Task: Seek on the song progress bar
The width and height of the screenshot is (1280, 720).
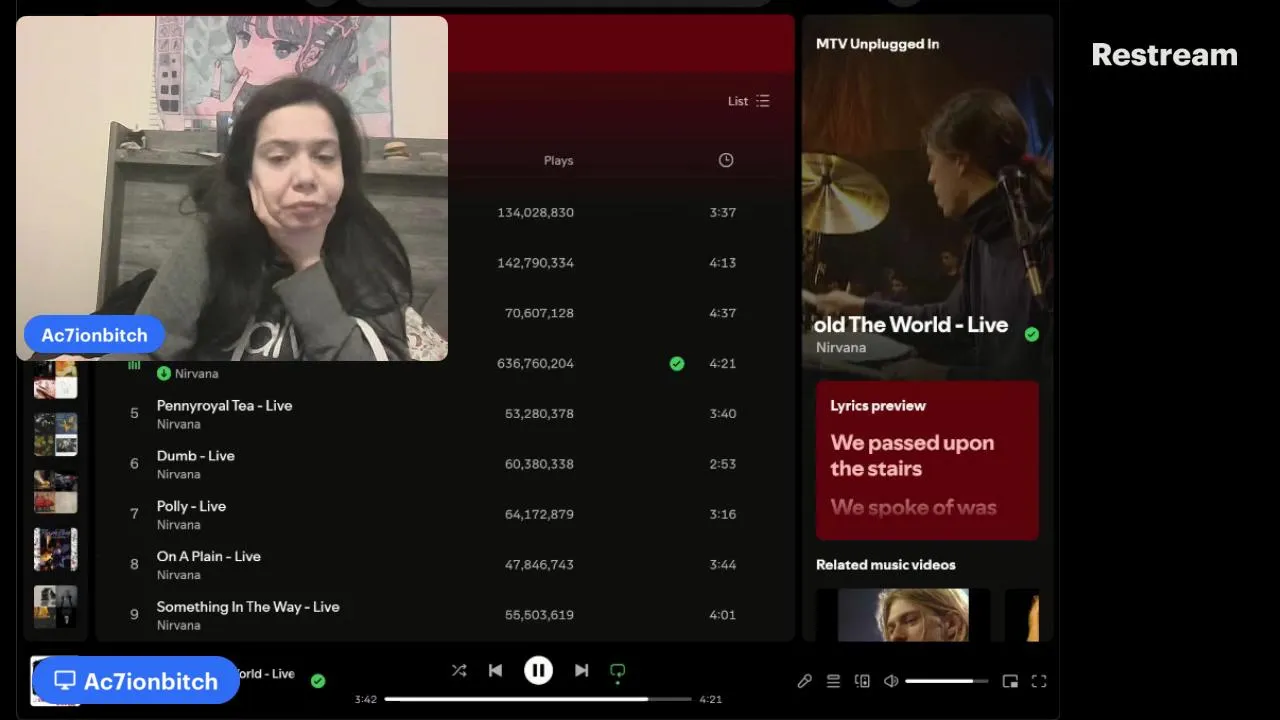Action: pyautogui.click(x=538, y=699)
